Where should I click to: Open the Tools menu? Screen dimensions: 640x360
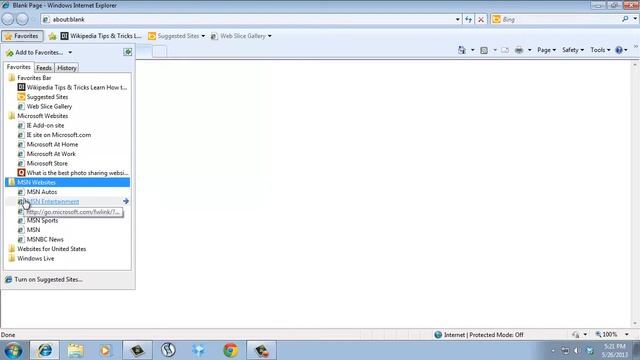pyautogui.click(x=600, y=50)
